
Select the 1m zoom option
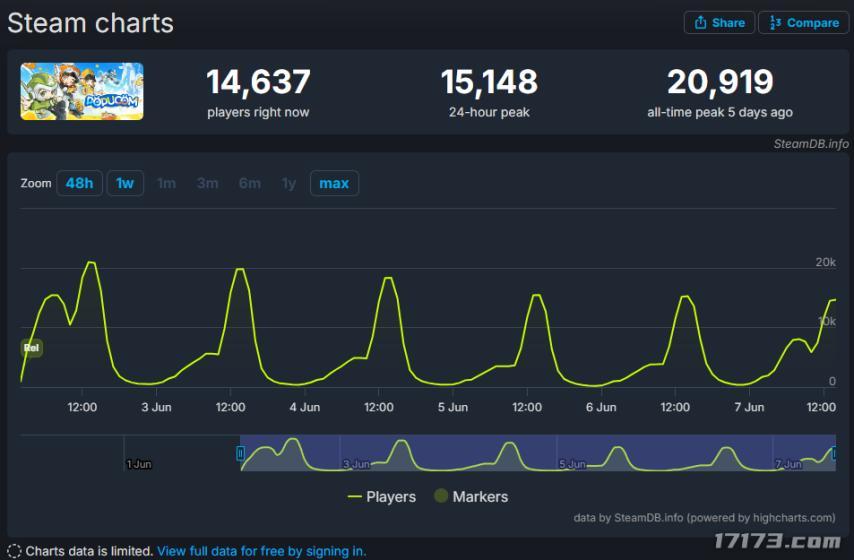pos(166,183)
